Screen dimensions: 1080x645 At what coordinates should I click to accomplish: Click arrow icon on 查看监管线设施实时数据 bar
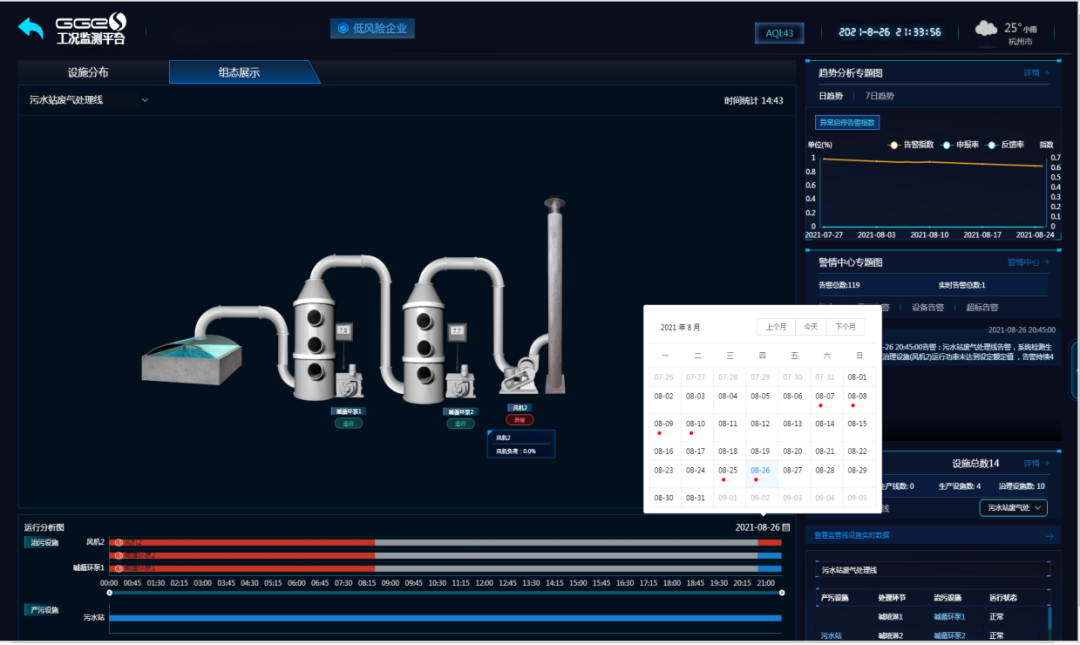tap(1047, 536)
